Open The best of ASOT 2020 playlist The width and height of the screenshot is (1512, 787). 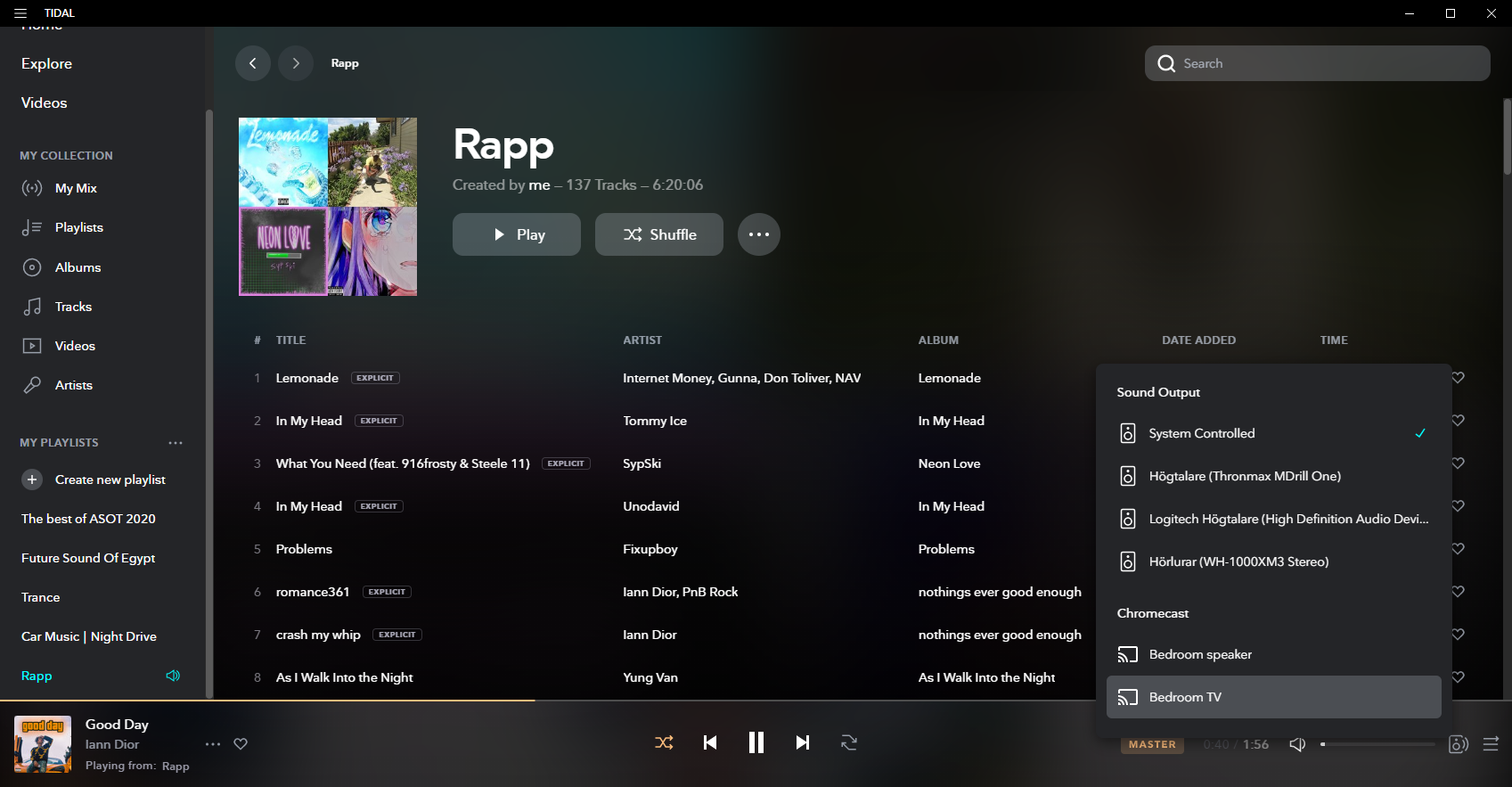click(x=88, y=519)
